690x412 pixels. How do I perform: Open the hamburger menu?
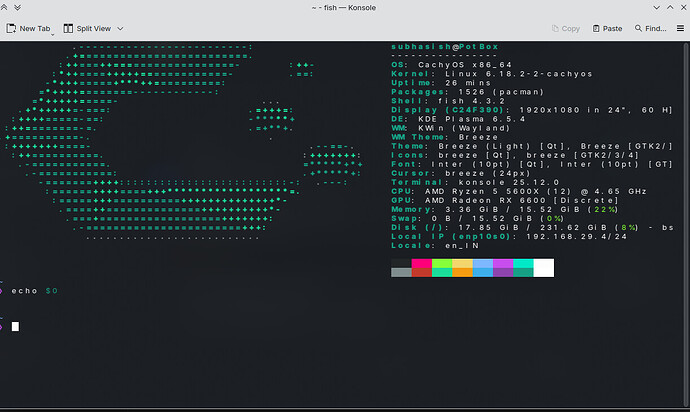point(680,28)
